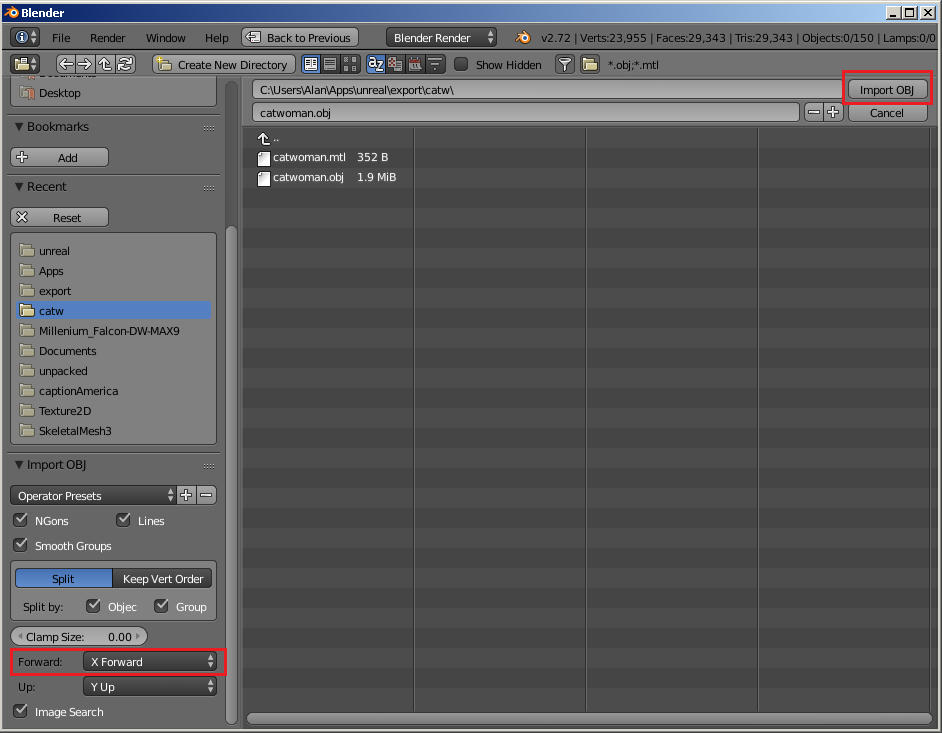Screen dimensions: 942x733
Task: Toggle the Image Search checkbox
Action: point(21,711)
